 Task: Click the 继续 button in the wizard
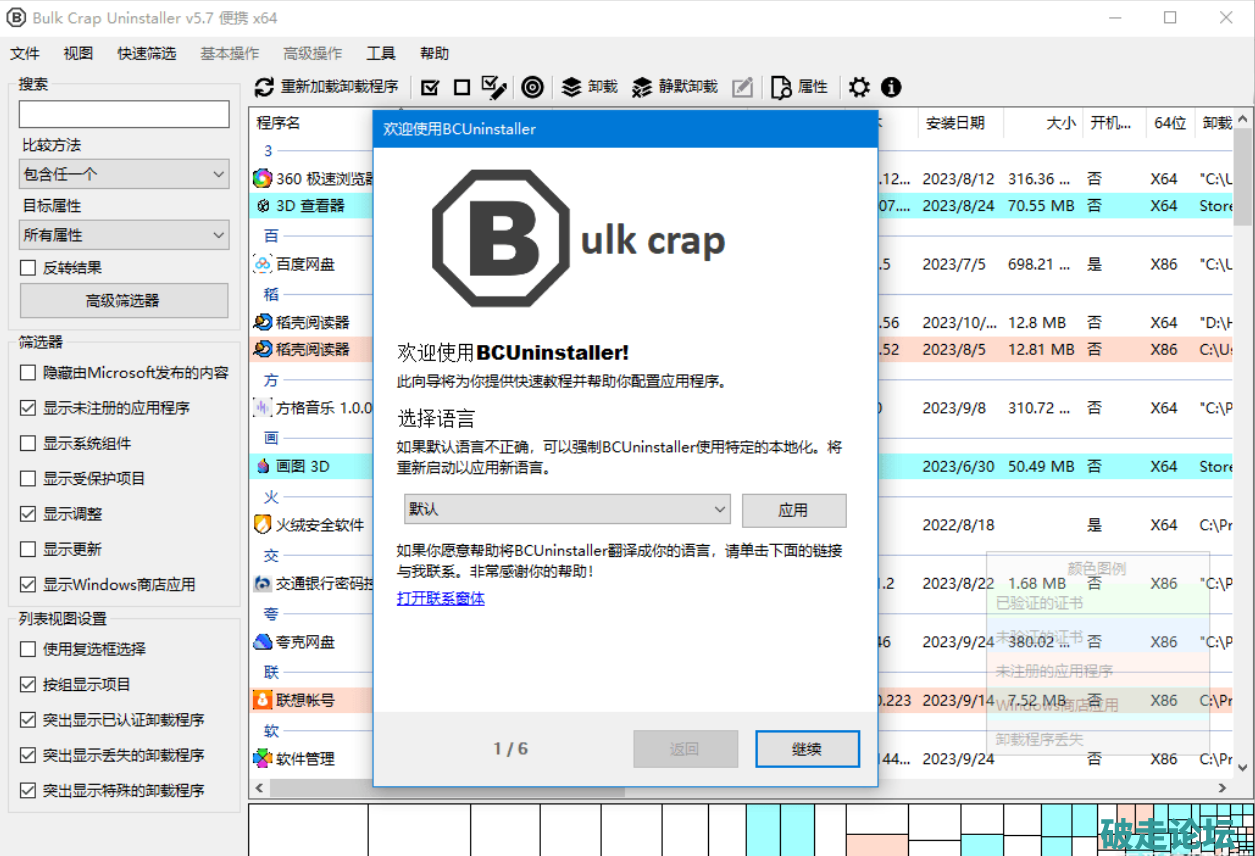click(806, 749)
